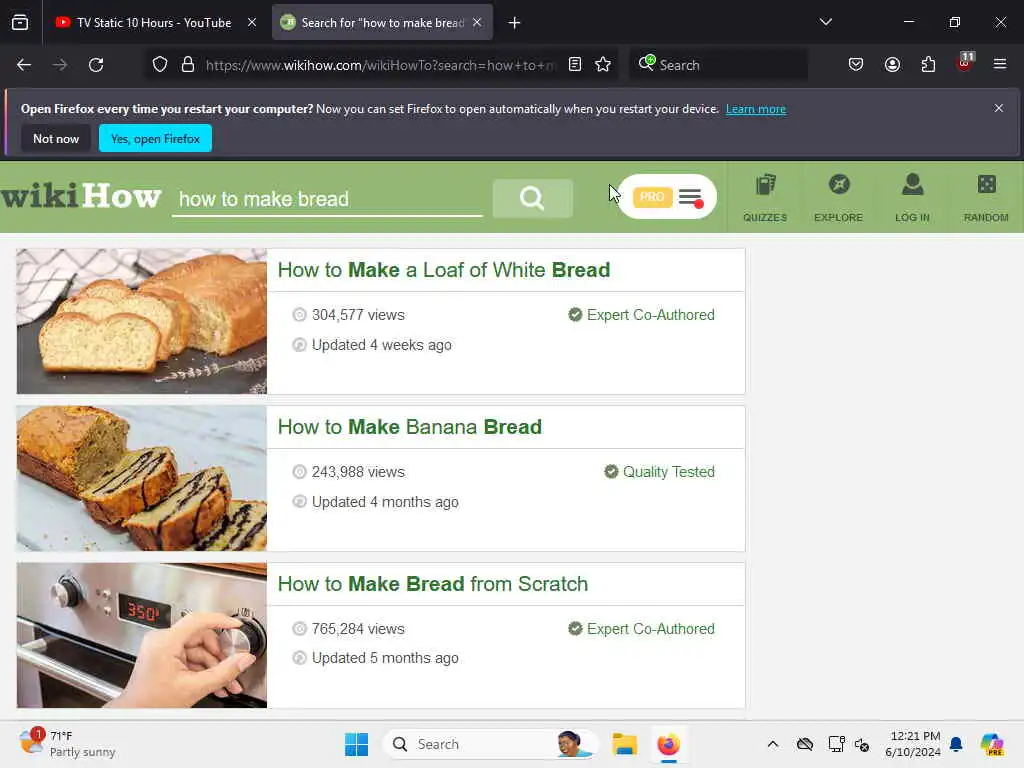Open weather widget showing 71°F
1024x768 pixels.
pos(67,744)
